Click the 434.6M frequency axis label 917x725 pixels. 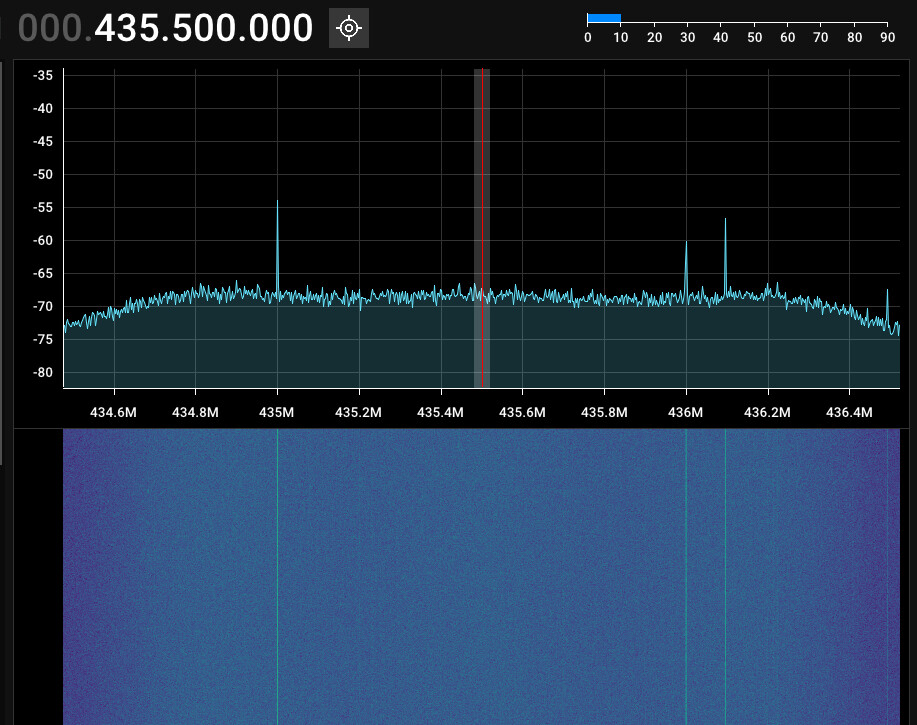click(x=113, y=412)
